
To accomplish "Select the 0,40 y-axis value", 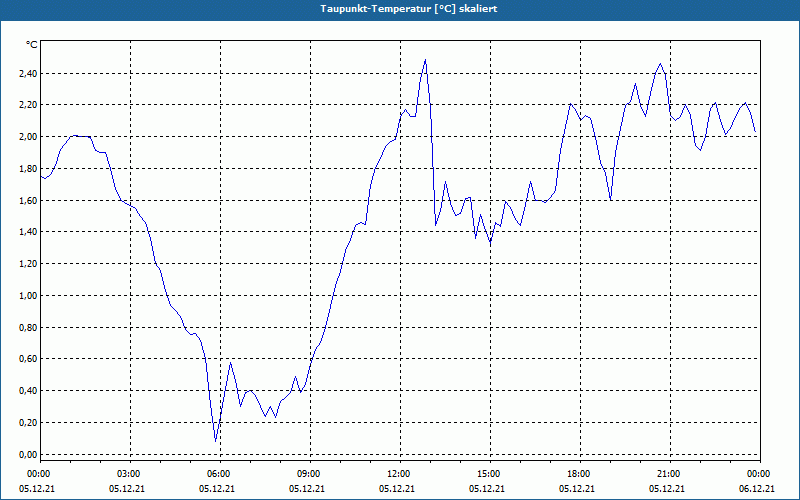I will pos(28,391).
